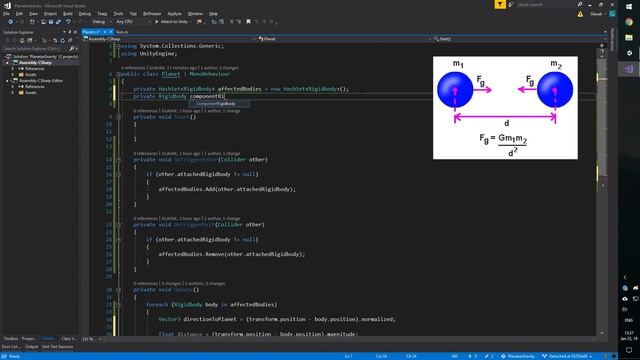Open Windows action center notification icon
Screen dimensions: 640x360
(x=629, y=350)
